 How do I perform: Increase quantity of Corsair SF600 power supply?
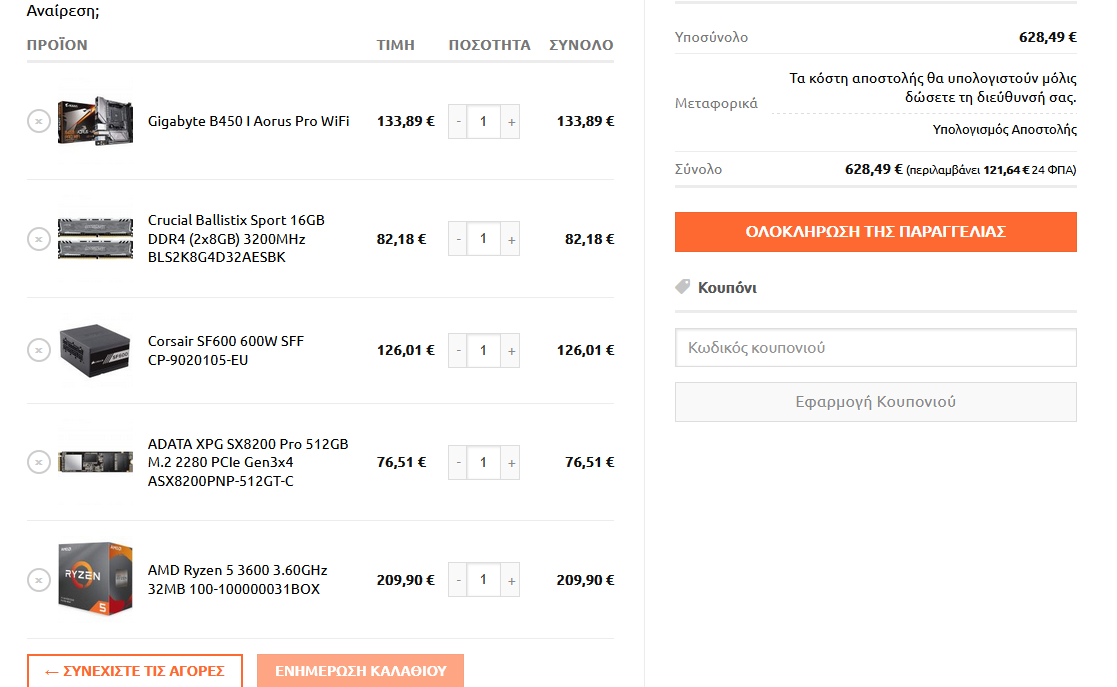[x=511, y=351]
